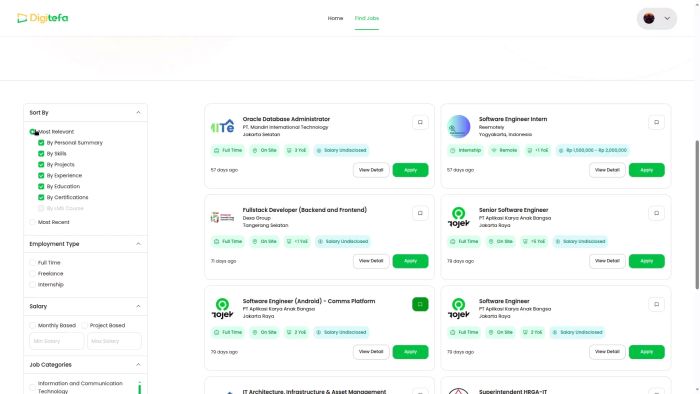This screenshot has height=394, width=700.
Task: Click the Tangerang Selatan location text
Action: 265,225
